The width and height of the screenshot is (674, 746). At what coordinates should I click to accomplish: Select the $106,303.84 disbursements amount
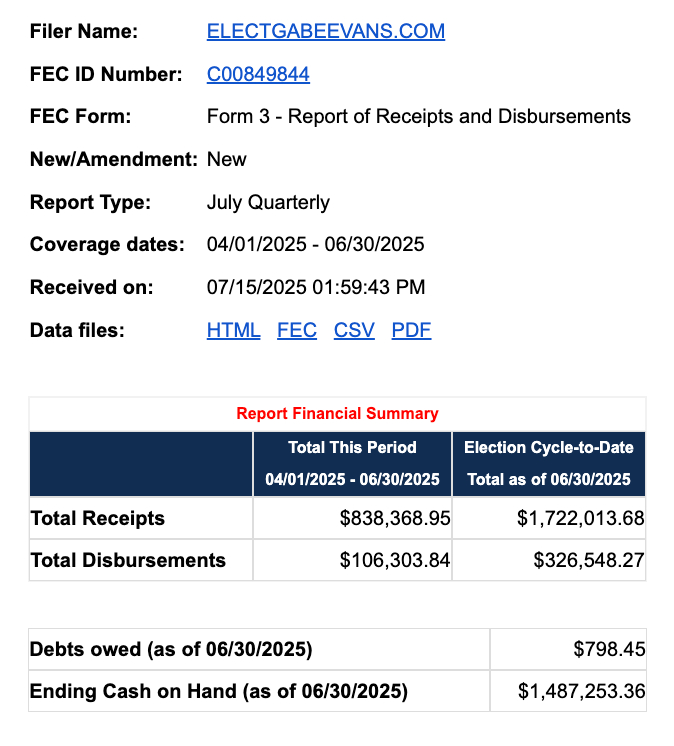point(395,560)
